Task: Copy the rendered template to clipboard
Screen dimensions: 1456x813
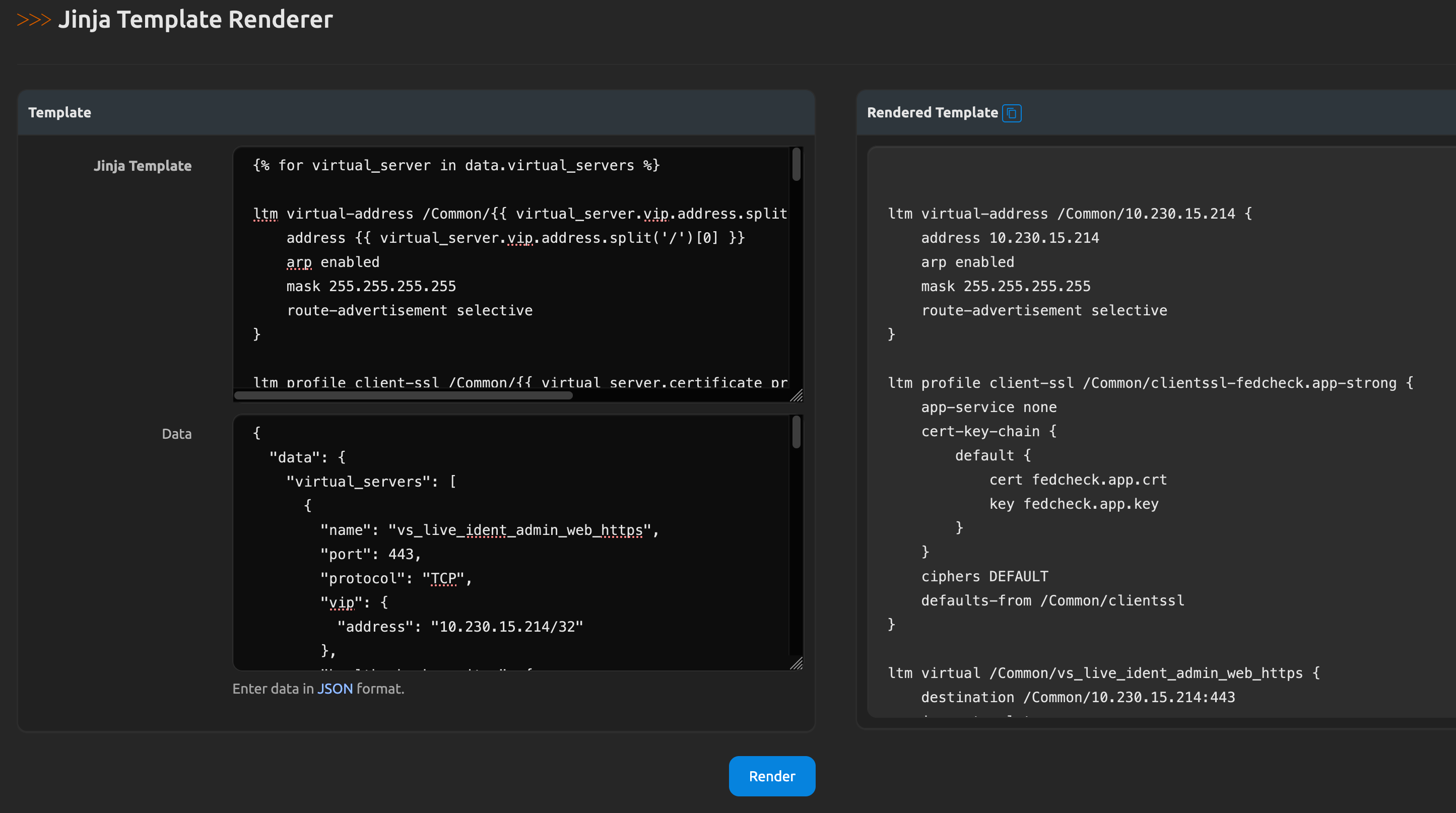Action: click(x=1011, y=113)
